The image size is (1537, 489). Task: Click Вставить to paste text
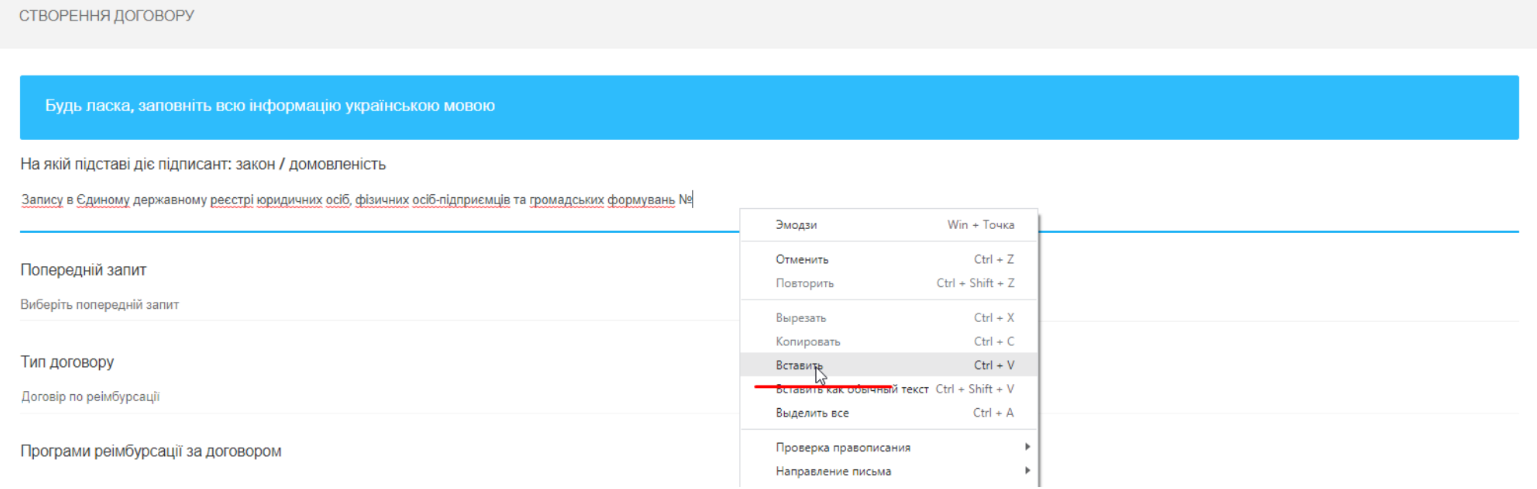tap(800, 365)
